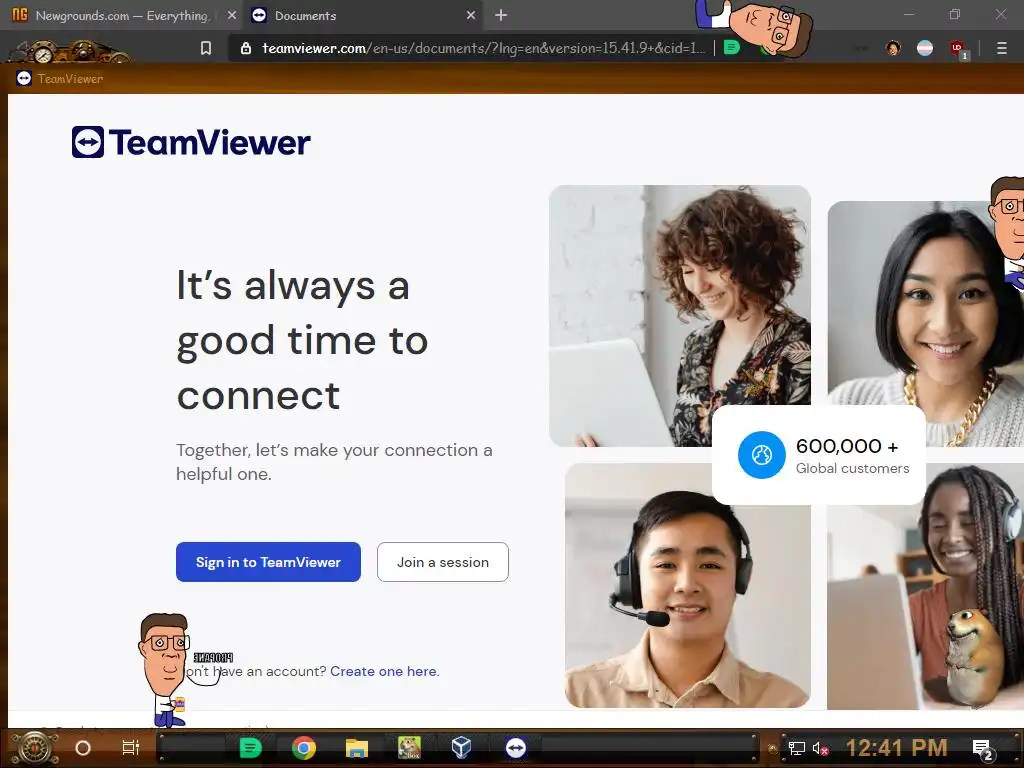
Task: Click the TeamViewer bookmark in bookmarks bar
Action: (x=59, y=78)
